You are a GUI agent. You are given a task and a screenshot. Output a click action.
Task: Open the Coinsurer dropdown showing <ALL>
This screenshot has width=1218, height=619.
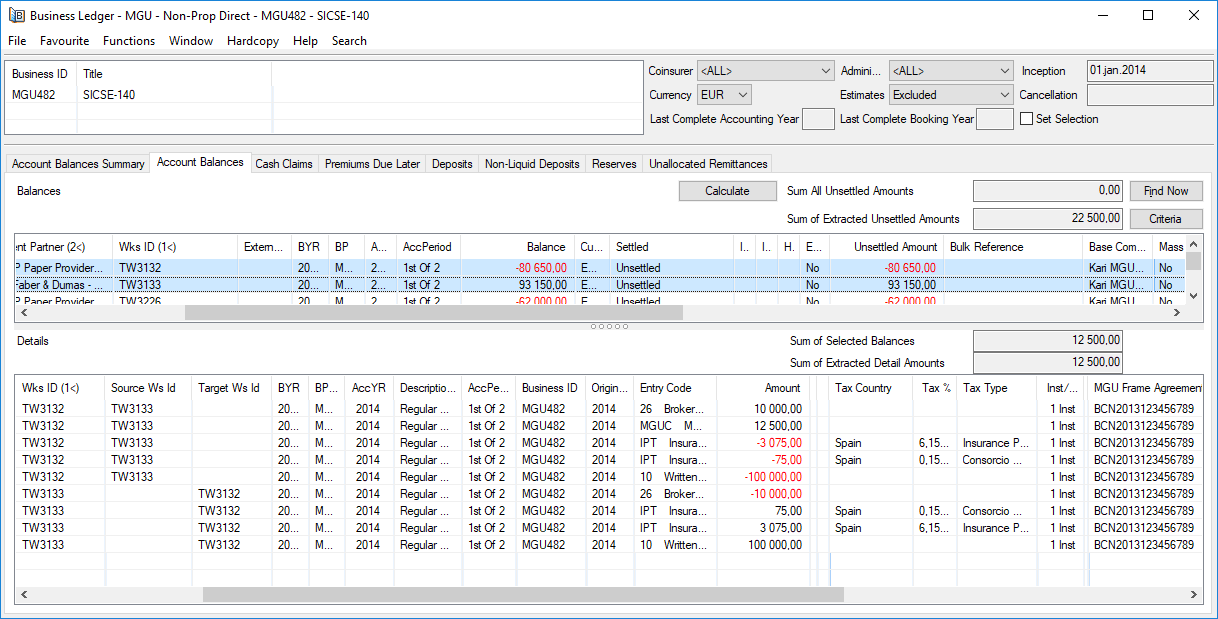tap(824, 71)
